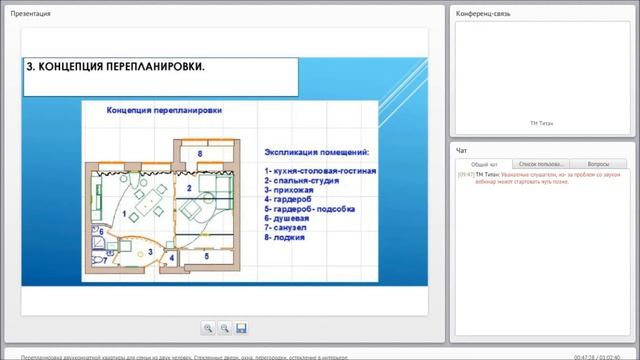This screenshot has width=640, height=360.
Task: Click the Конференц-связь panel title
Action: pyautogui.click(x=483, y=13)
